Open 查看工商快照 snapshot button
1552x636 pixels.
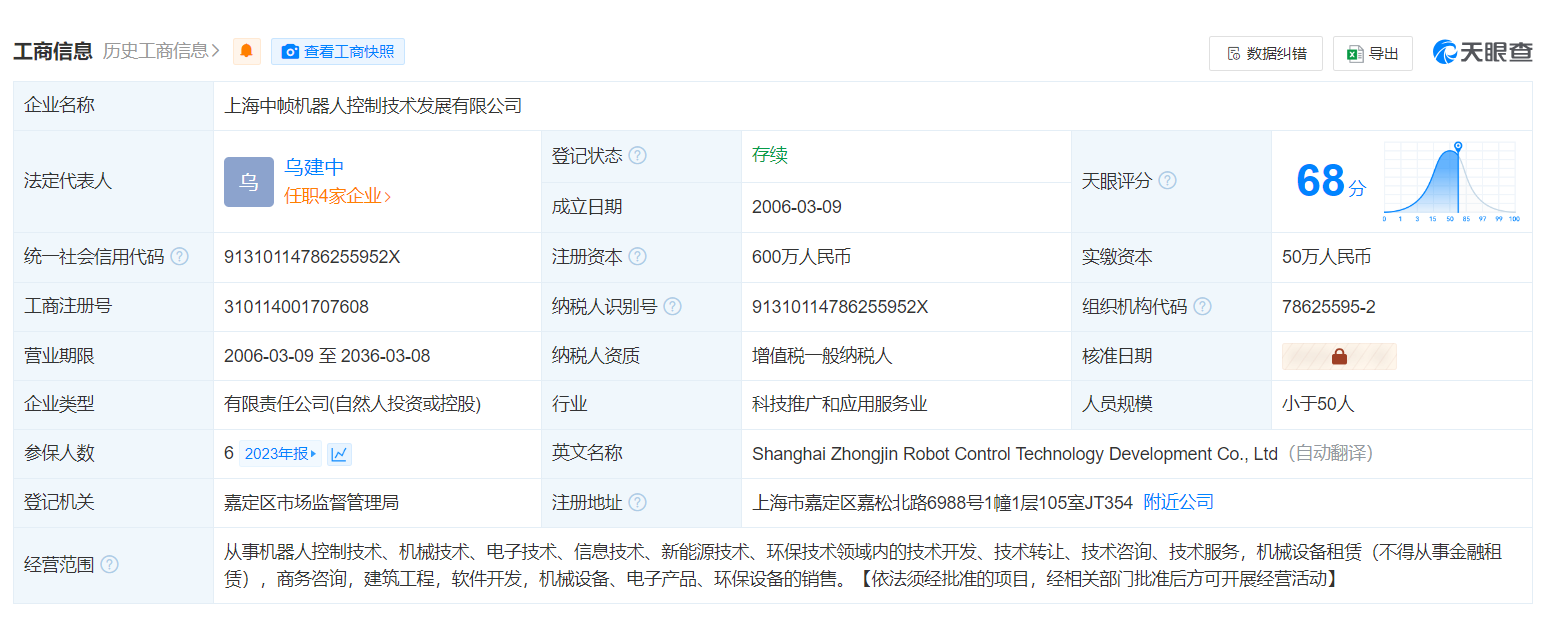[338, 51]
